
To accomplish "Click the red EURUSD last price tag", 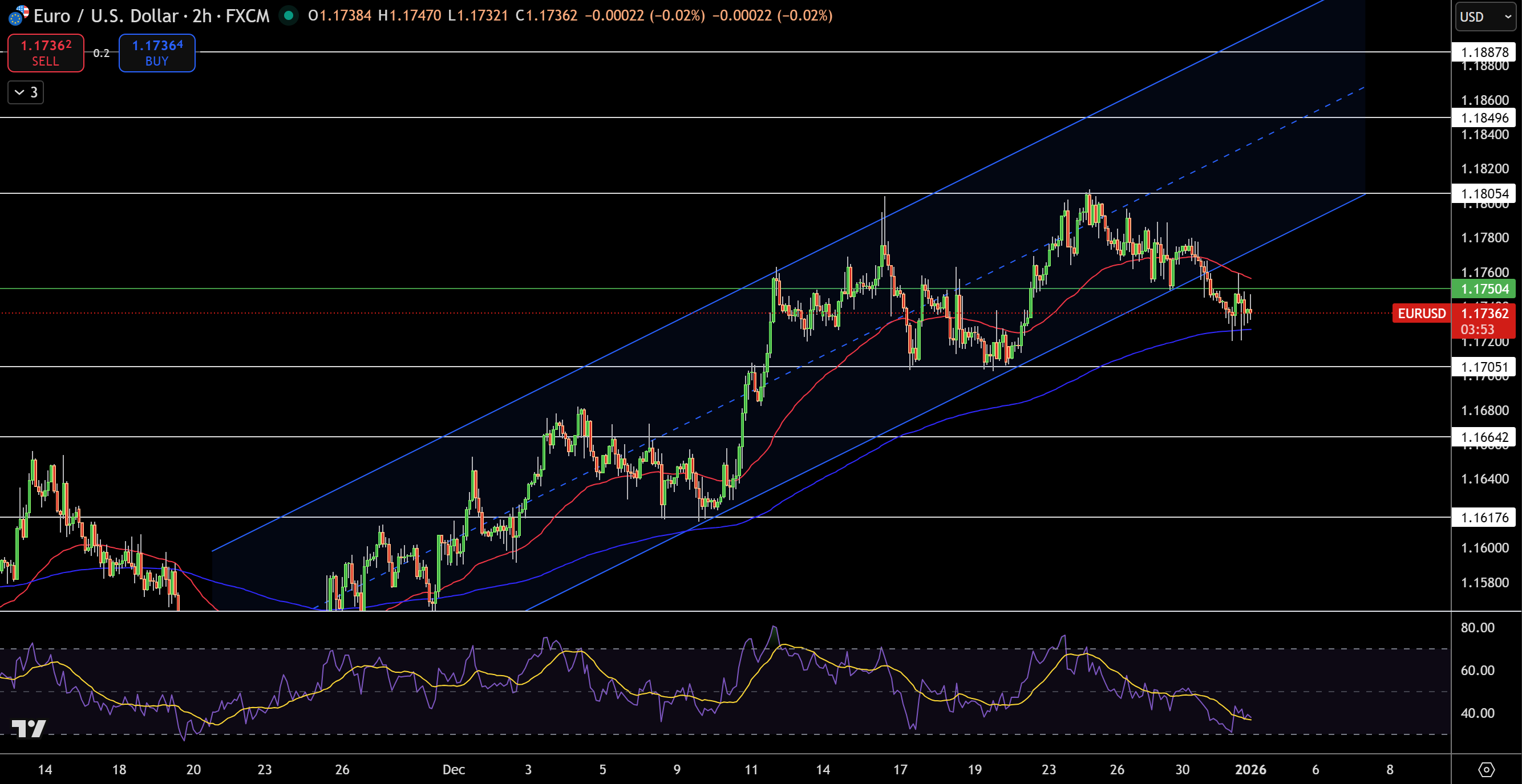I will 1421,314.
